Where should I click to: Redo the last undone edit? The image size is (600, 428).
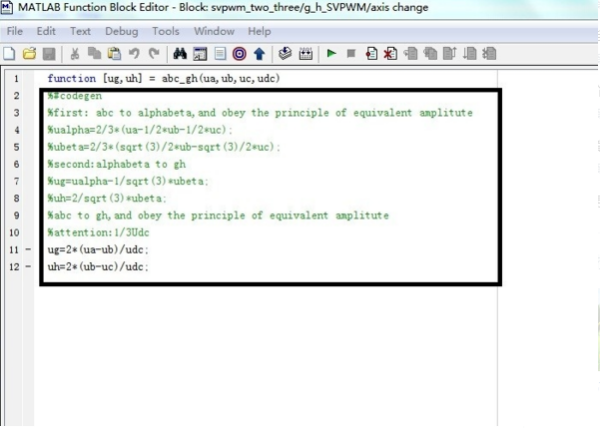(154, 54)
